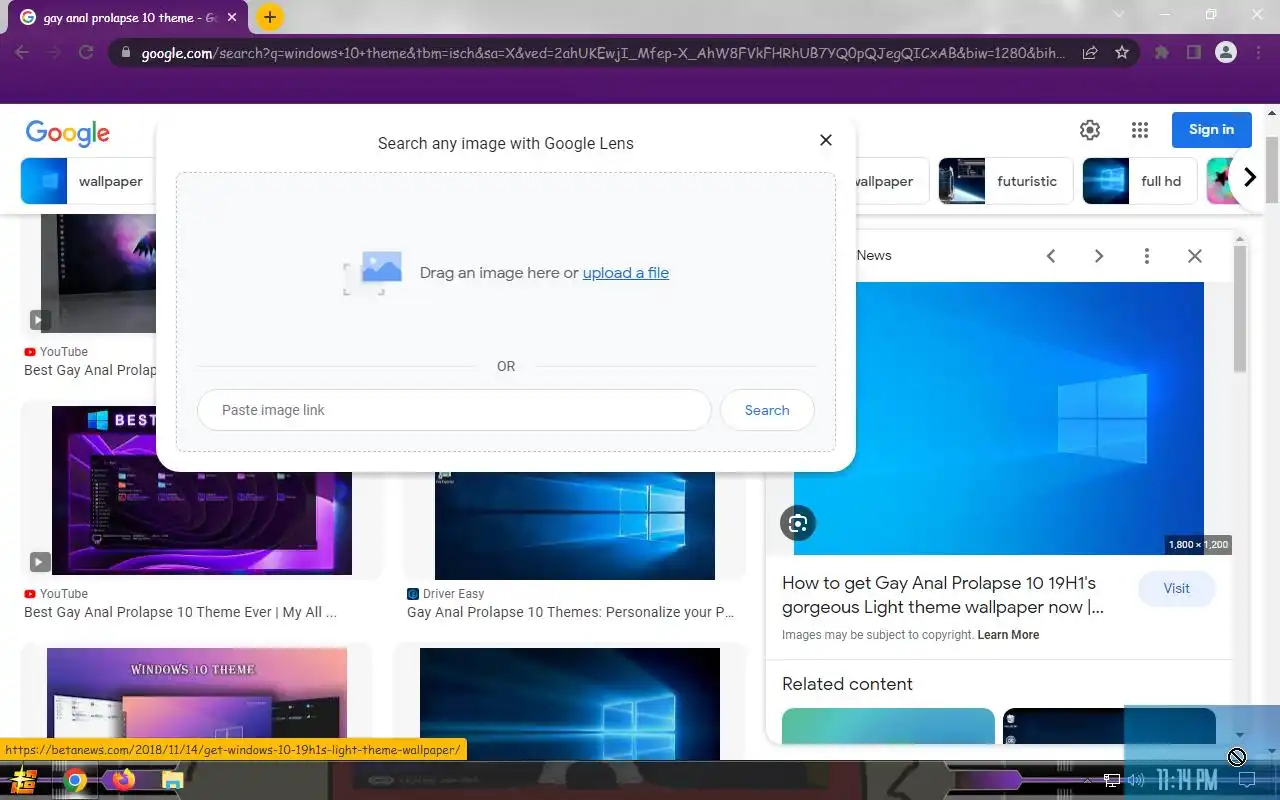Screen dimensions: 1280x800
Task: Go to Google home via logo
Action: coord(68,133)
